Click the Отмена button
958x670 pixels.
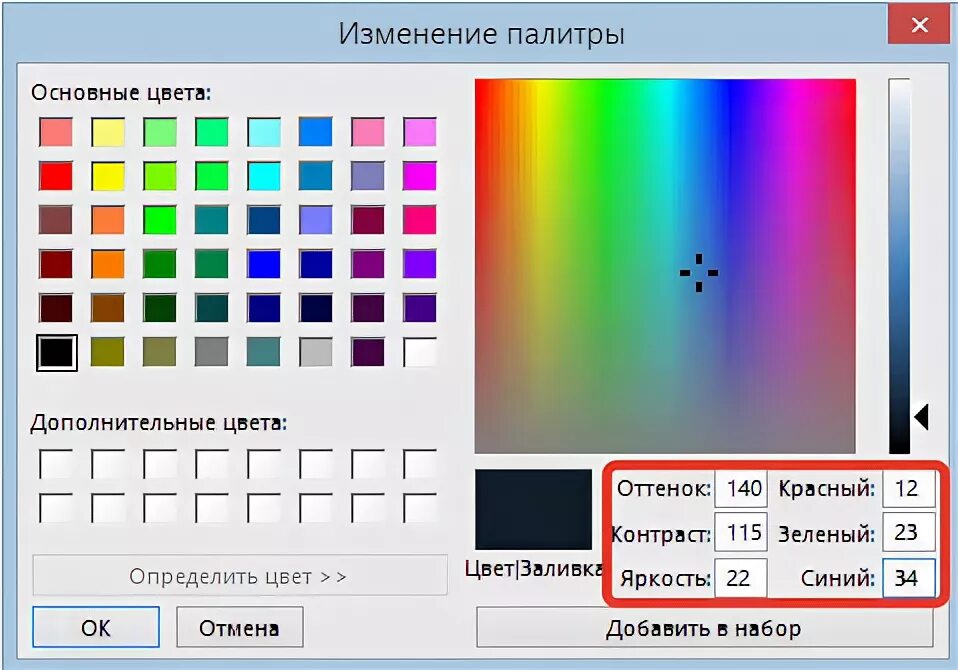[x=240, y=627]
